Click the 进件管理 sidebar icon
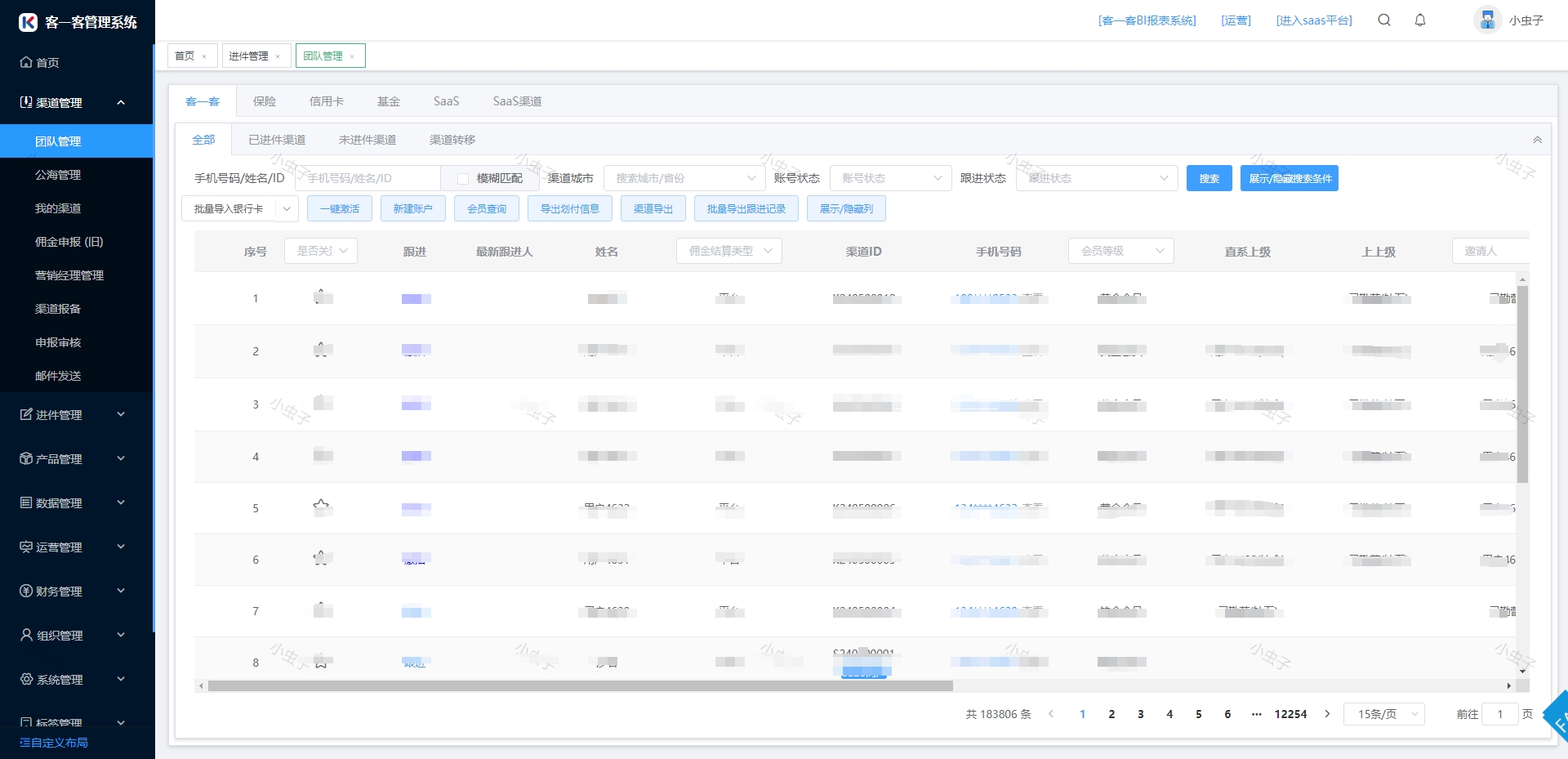This screenshot has height=759, width=1568. [26, 414]
